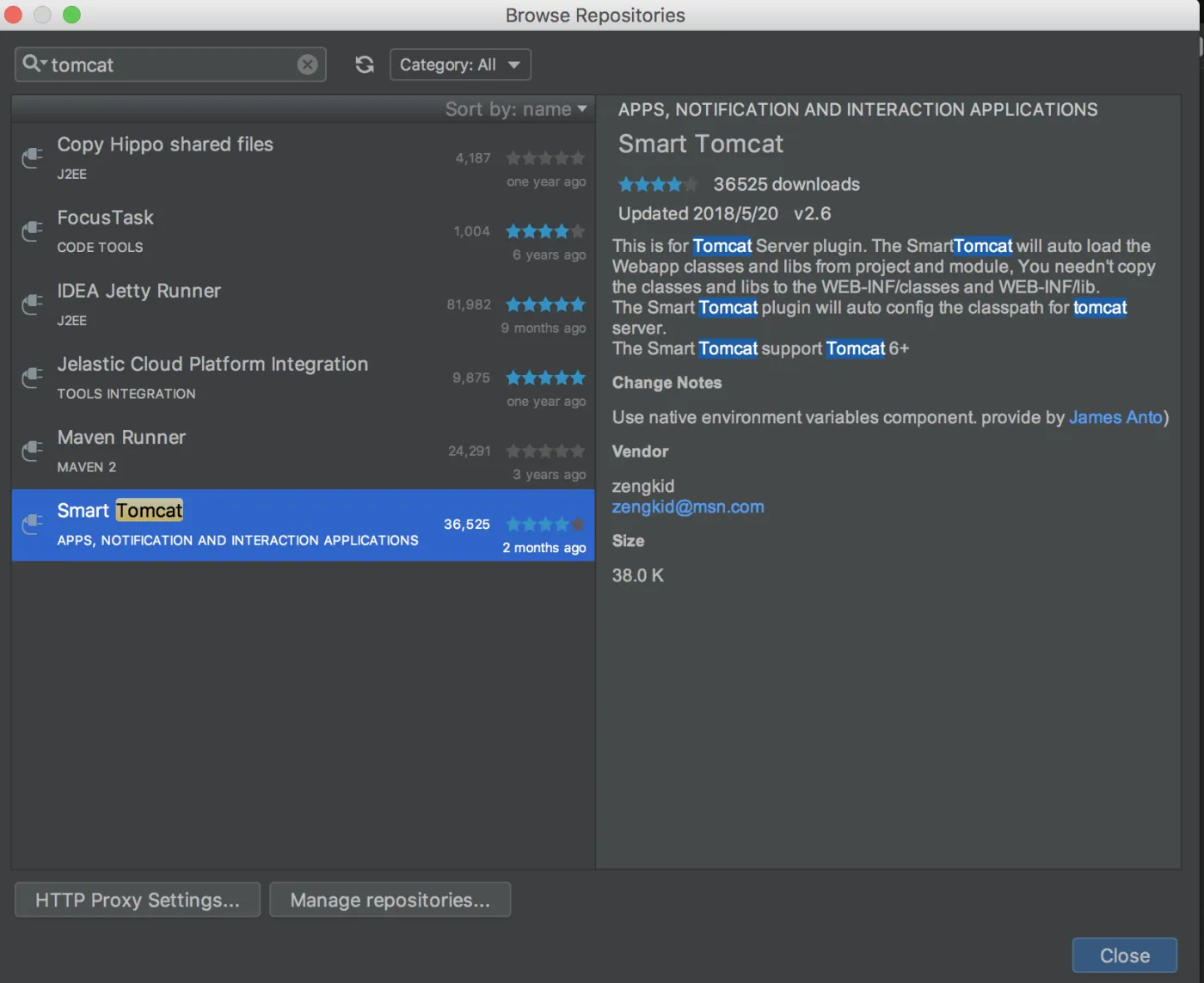The width and height of the screenshot is (1204, 983).
Task: Open the zengkid@msn.com email link
Action: pyautogui.click(x=688, y=507)
